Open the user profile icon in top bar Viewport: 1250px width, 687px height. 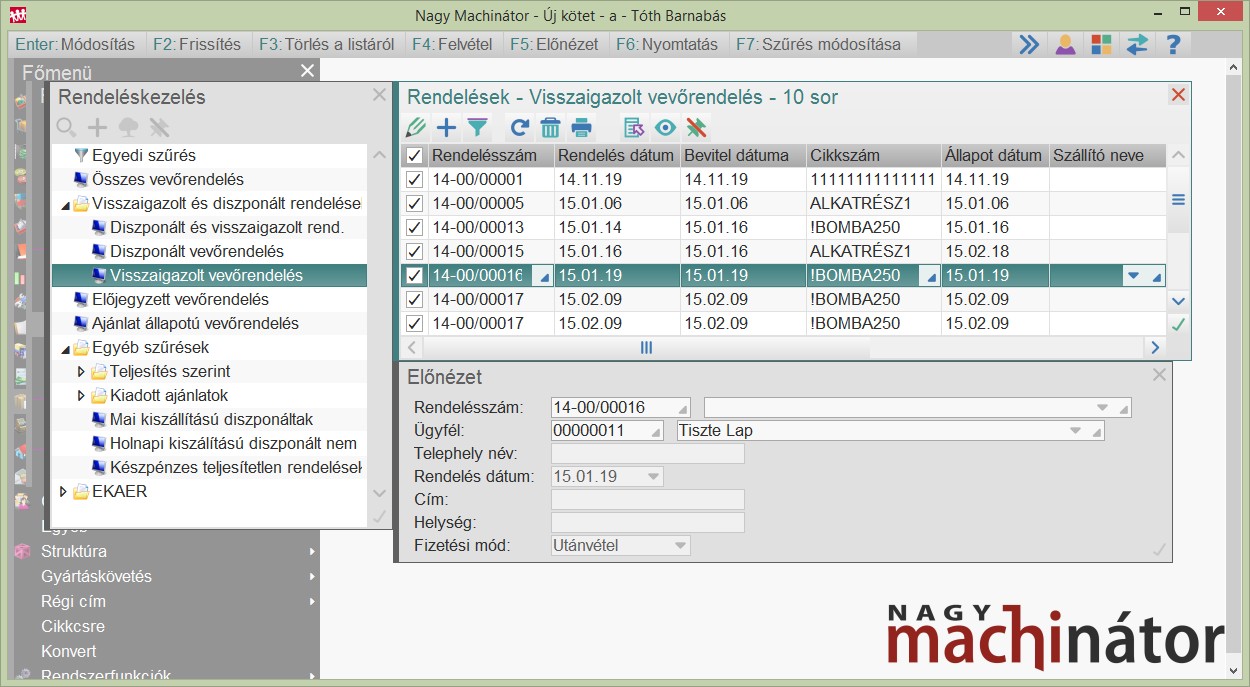[1065, 45]
